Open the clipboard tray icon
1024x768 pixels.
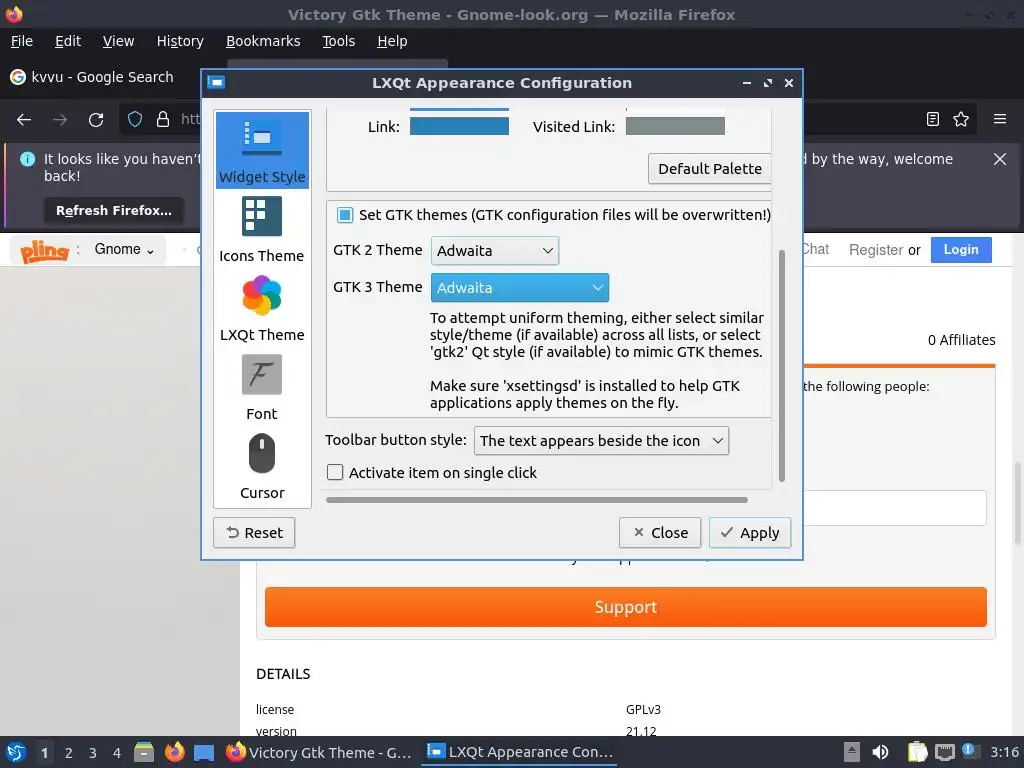(x=918, y=752)
